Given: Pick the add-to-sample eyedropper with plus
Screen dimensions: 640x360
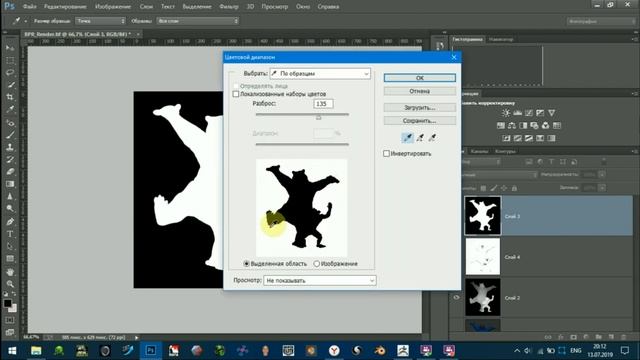Looking at the screenshot, I should click(x=420, y=138).
